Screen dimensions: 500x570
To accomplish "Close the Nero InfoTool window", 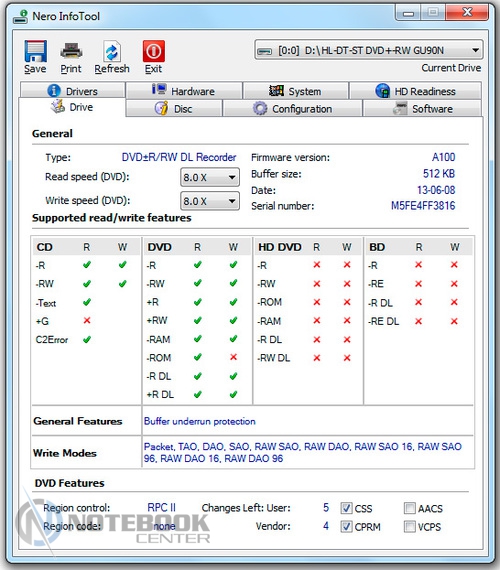I will [467, 13].
